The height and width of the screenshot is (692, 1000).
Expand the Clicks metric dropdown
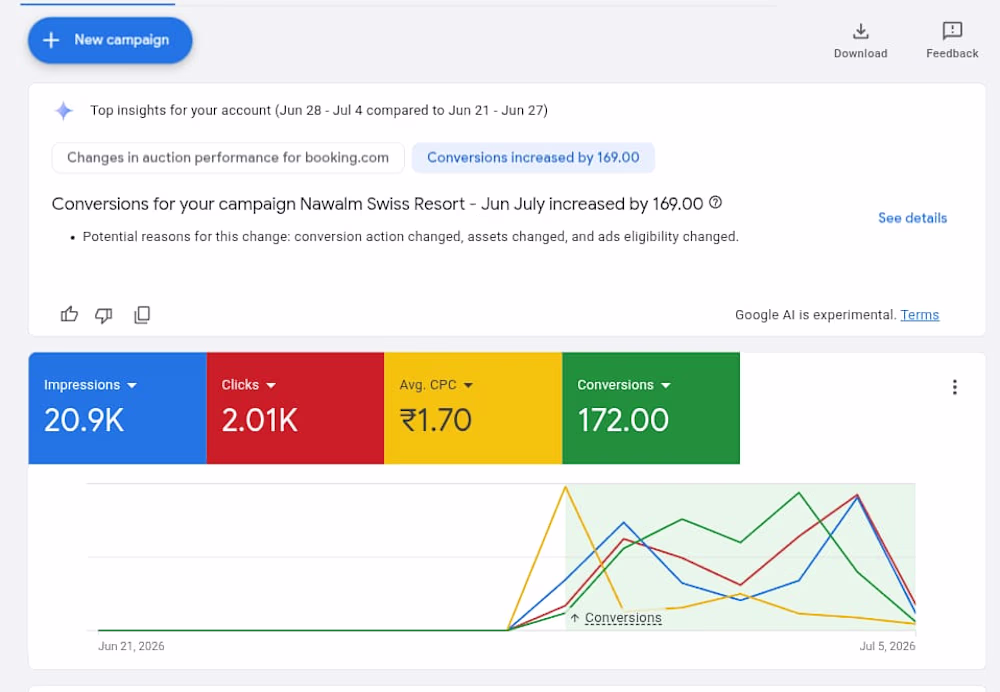[x=270, y=385]
